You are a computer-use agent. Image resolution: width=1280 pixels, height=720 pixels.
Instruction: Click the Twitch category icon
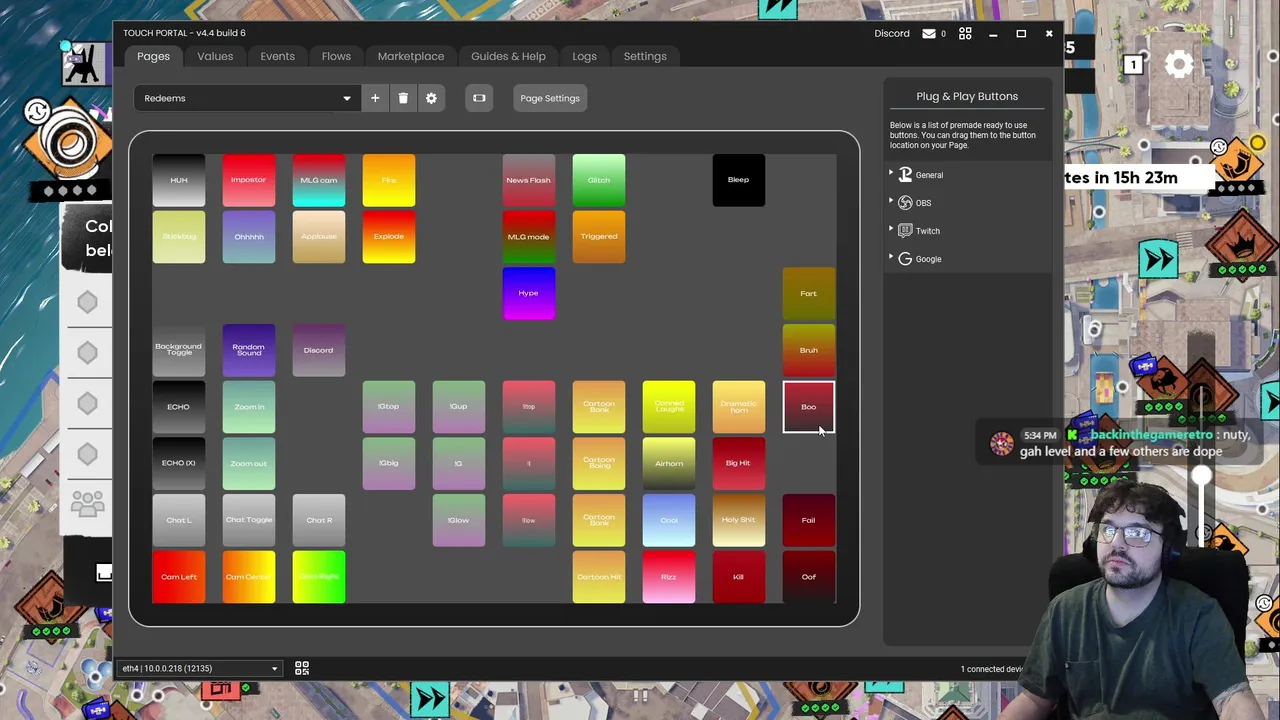tap(905, 231)
